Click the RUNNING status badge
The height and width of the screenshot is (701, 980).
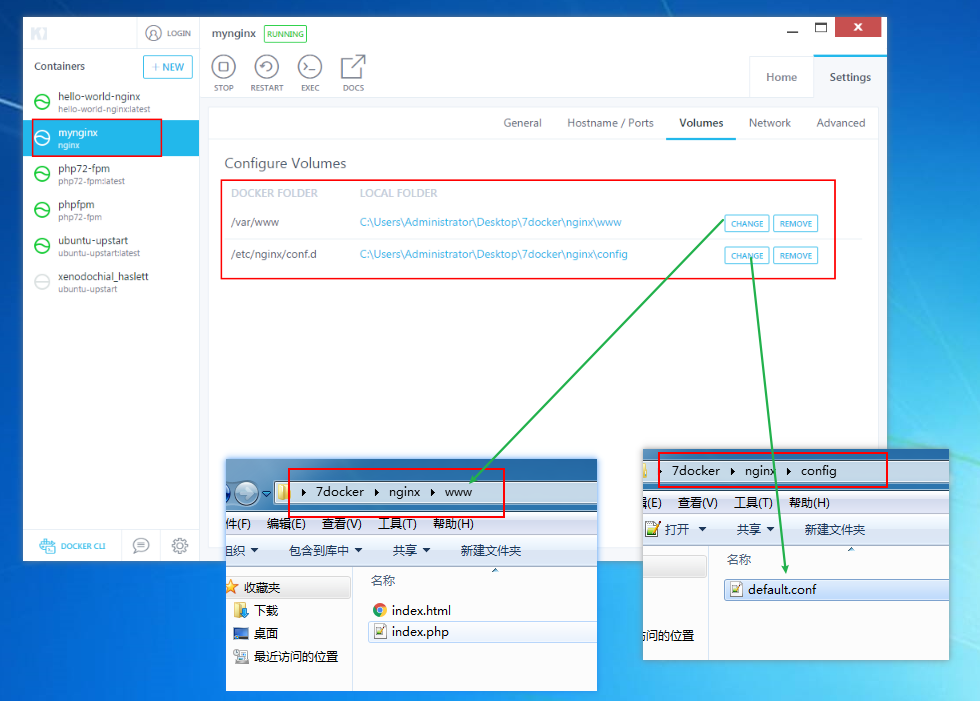(x=285, y=33)
